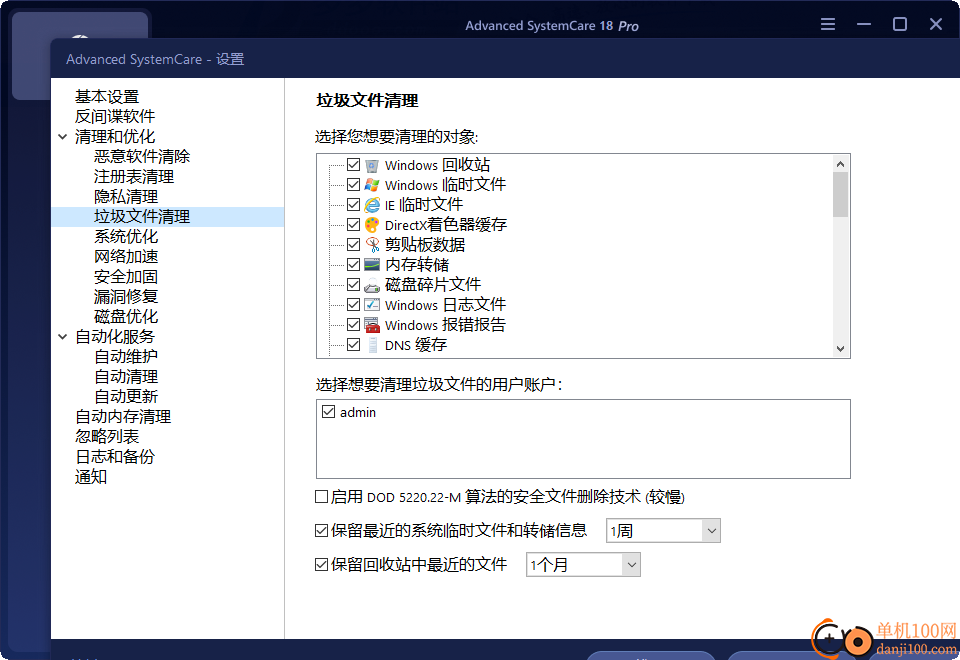Click scroll down arrow in cleanup list

(841, 349)
